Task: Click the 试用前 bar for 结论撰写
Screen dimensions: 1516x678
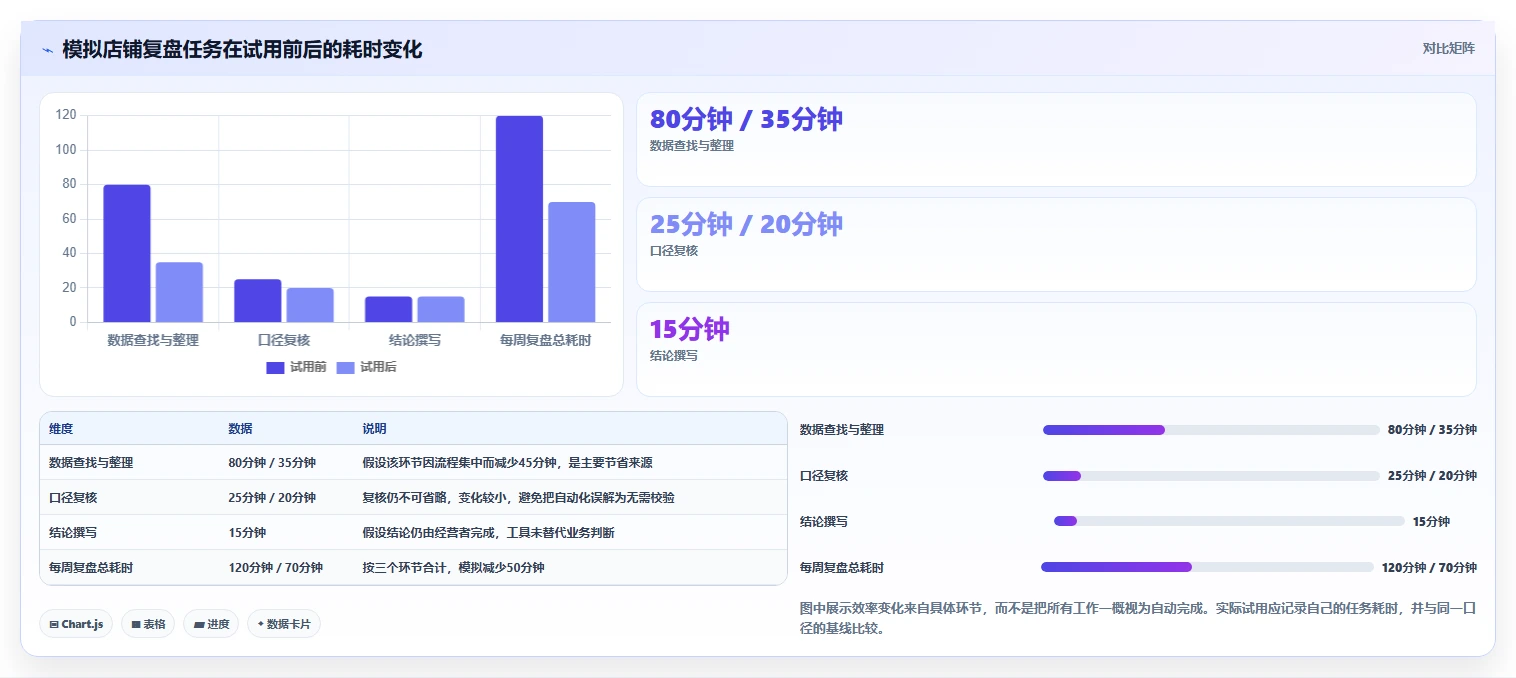Action: pyautogui.click(x=388, y=309)
